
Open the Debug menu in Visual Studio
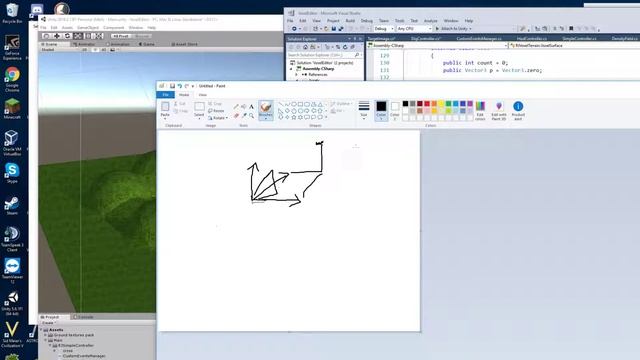pos(367,20)
